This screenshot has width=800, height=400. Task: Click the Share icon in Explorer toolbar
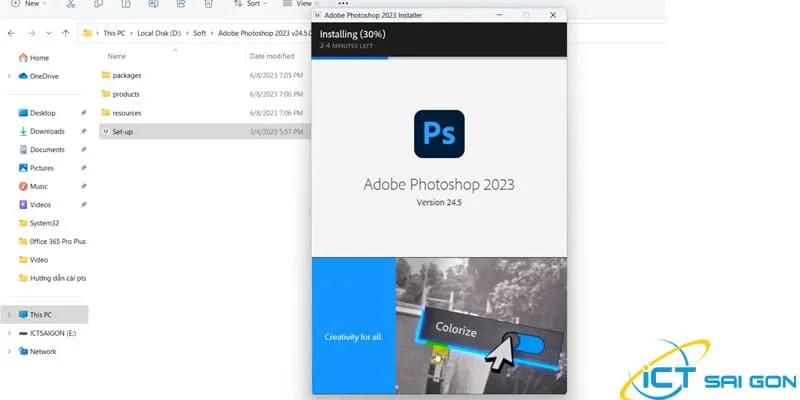point(181,4)
